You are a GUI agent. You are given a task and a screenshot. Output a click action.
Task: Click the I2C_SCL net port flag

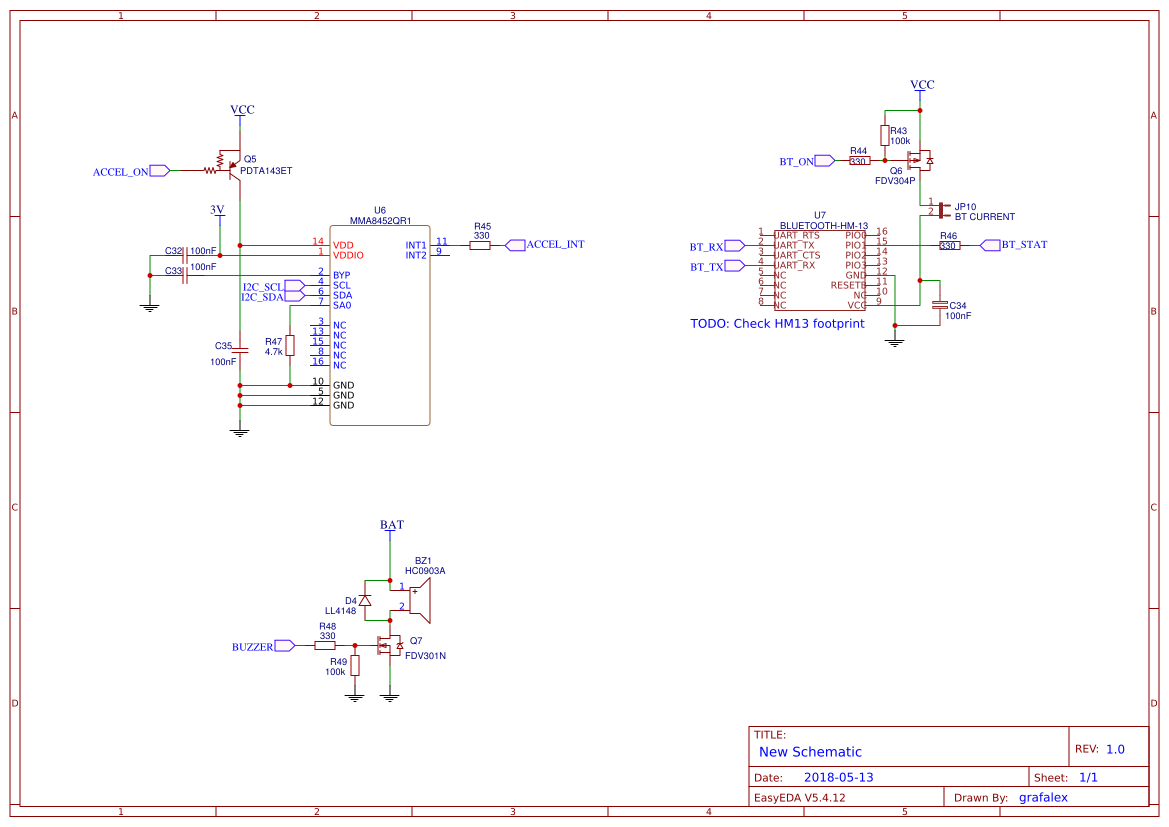click(294, 286)
